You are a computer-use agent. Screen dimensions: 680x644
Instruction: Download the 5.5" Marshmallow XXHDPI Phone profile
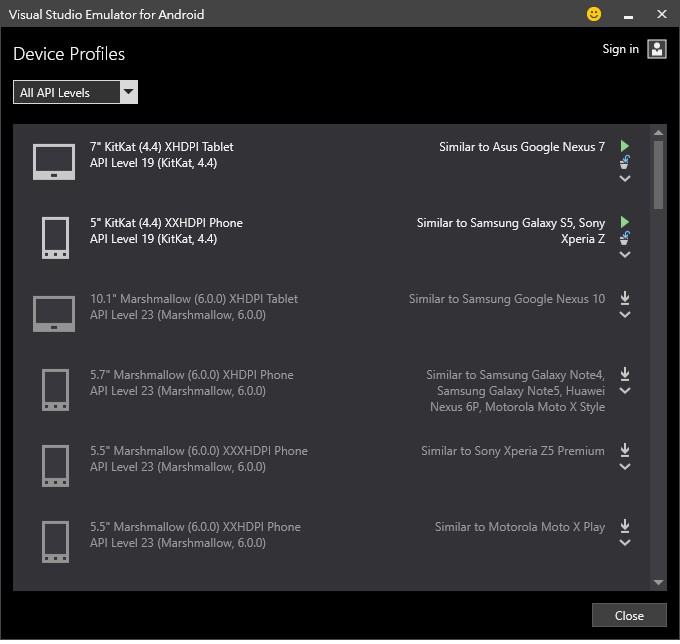point(624,526)
